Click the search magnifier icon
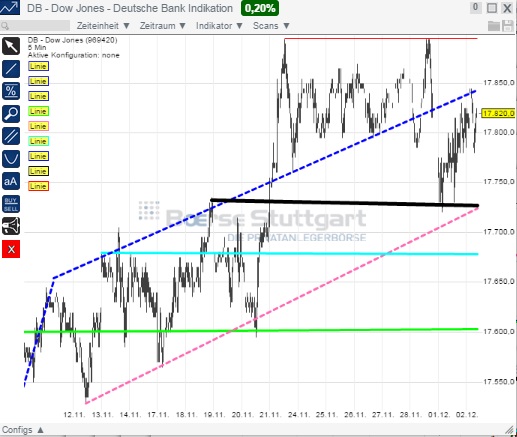Image resolution: width=517 pixels, height=437 pixels. (5, 26)
